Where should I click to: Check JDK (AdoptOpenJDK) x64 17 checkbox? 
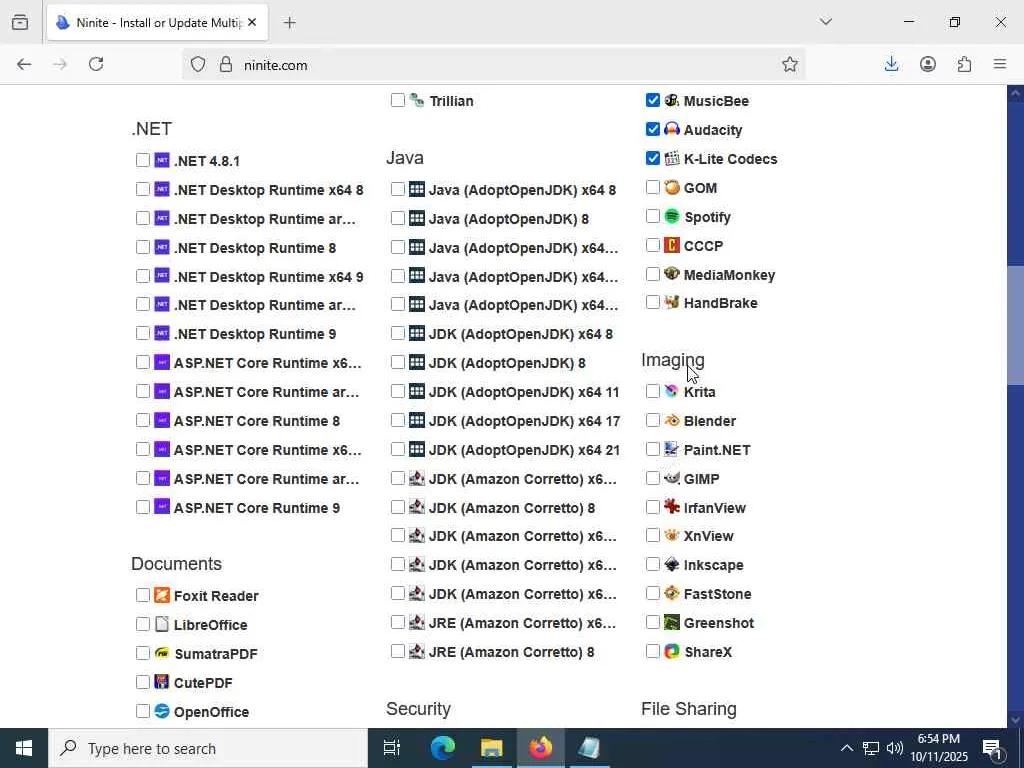[x=398, y=420]
